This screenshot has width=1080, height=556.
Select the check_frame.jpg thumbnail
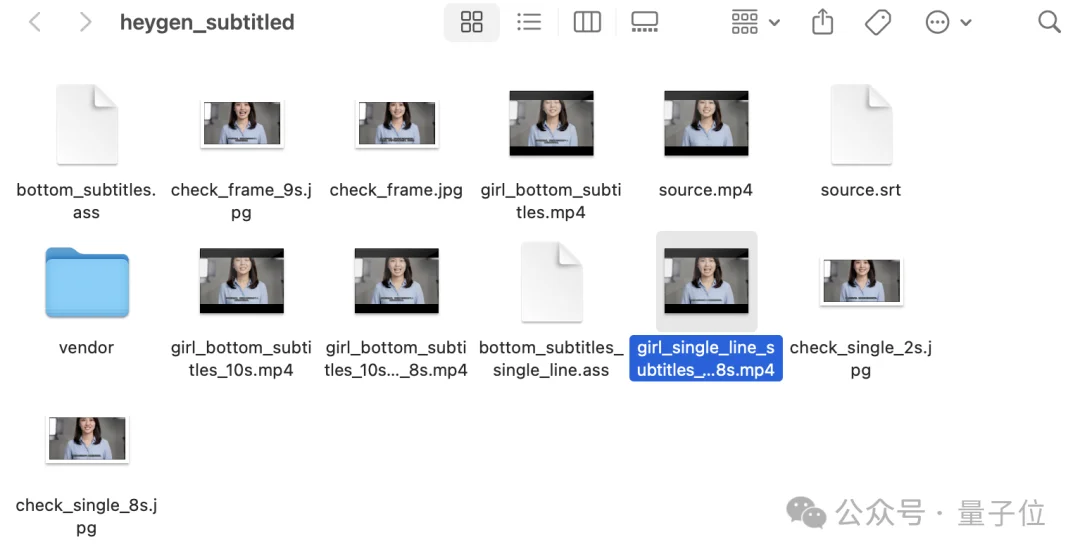tap(397, 123)
